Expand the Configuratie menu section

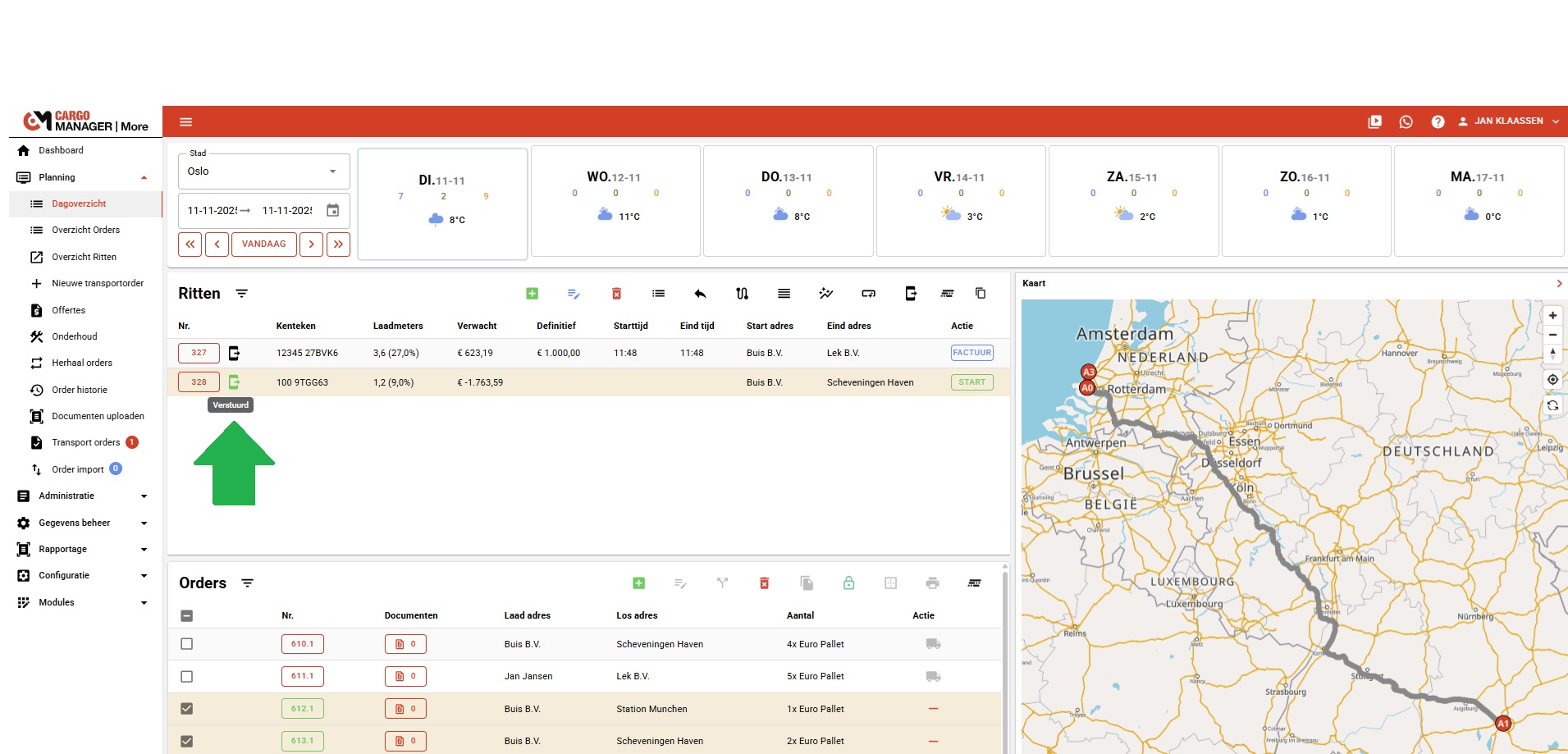pos(144,576)
